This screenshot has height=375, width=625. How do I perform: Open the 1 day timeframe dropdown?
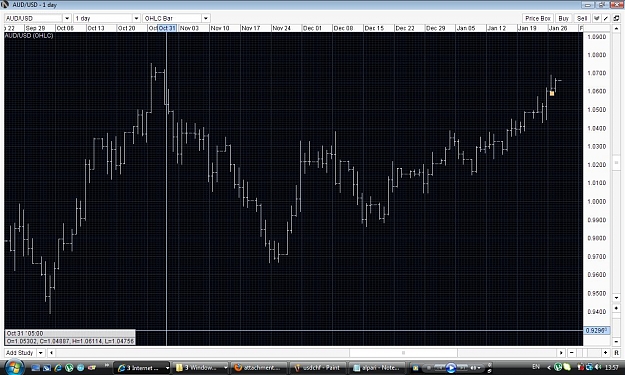click(x=136, y=18)
